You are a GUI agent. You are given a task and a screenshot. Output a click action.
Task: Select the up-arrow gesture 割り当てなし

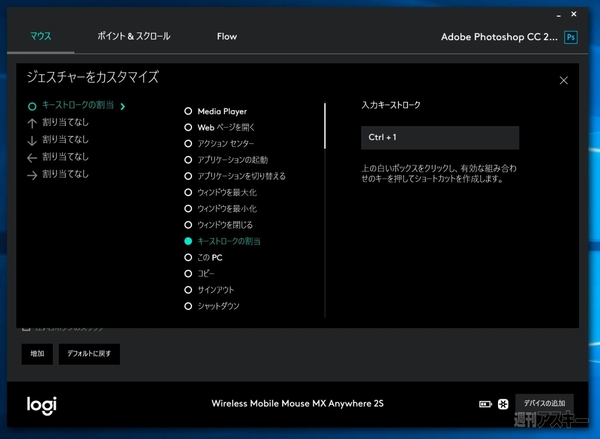tap(58, 122)
